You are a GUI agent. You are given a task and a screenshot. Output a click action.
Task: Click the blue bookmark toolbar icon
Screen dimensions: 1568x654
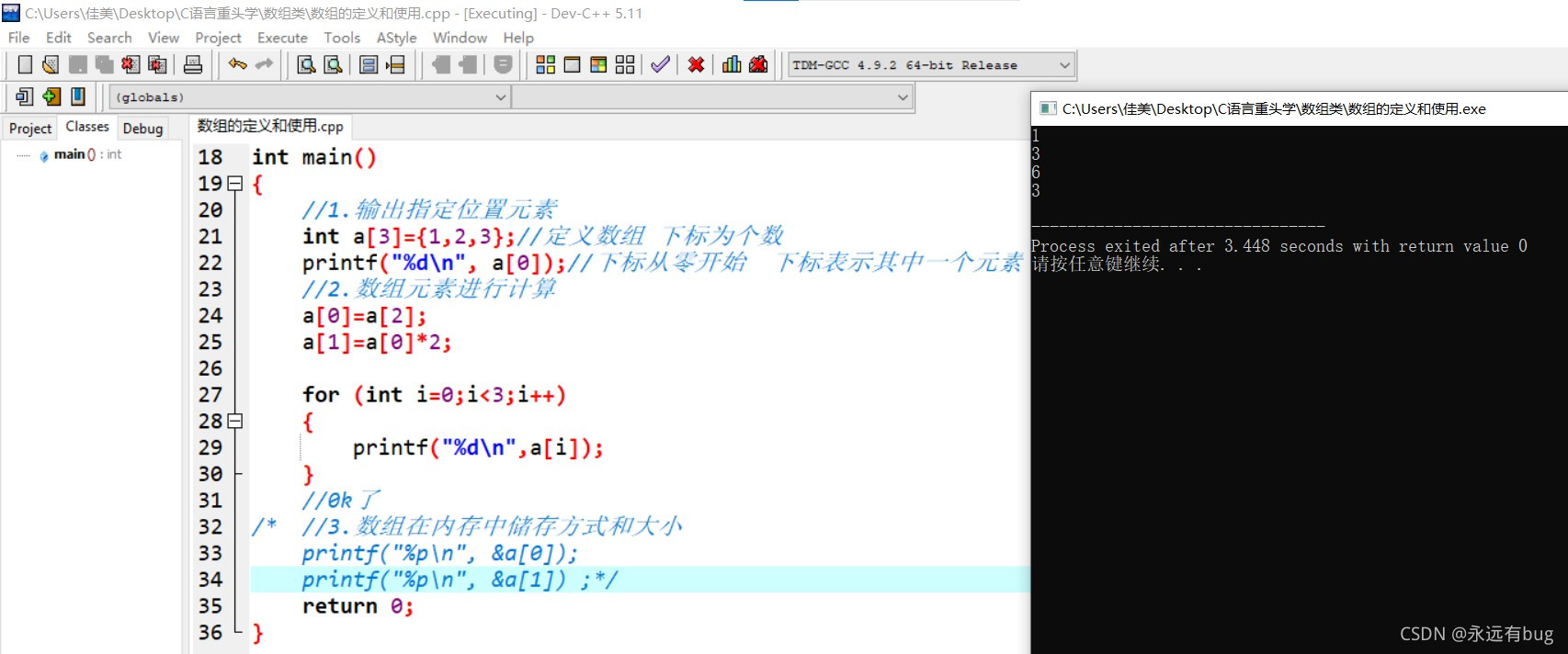(x=78, y=96)
